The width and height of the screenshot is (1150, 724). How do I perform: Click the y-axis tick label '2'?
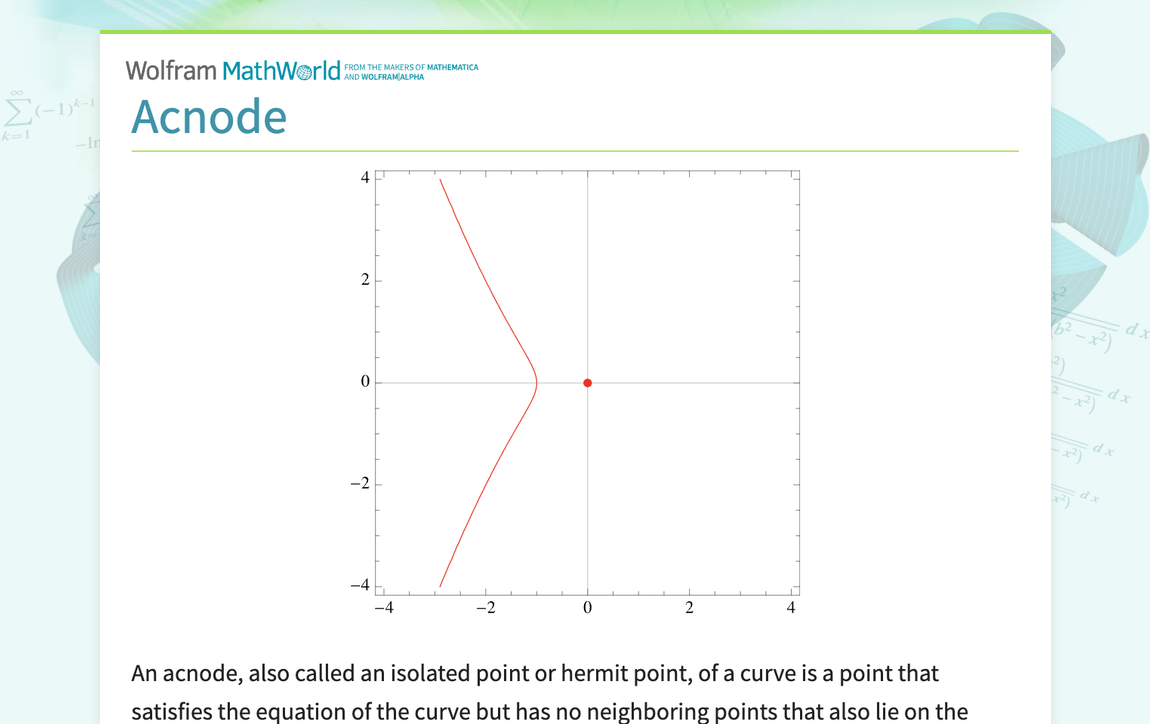click(367, 280)
